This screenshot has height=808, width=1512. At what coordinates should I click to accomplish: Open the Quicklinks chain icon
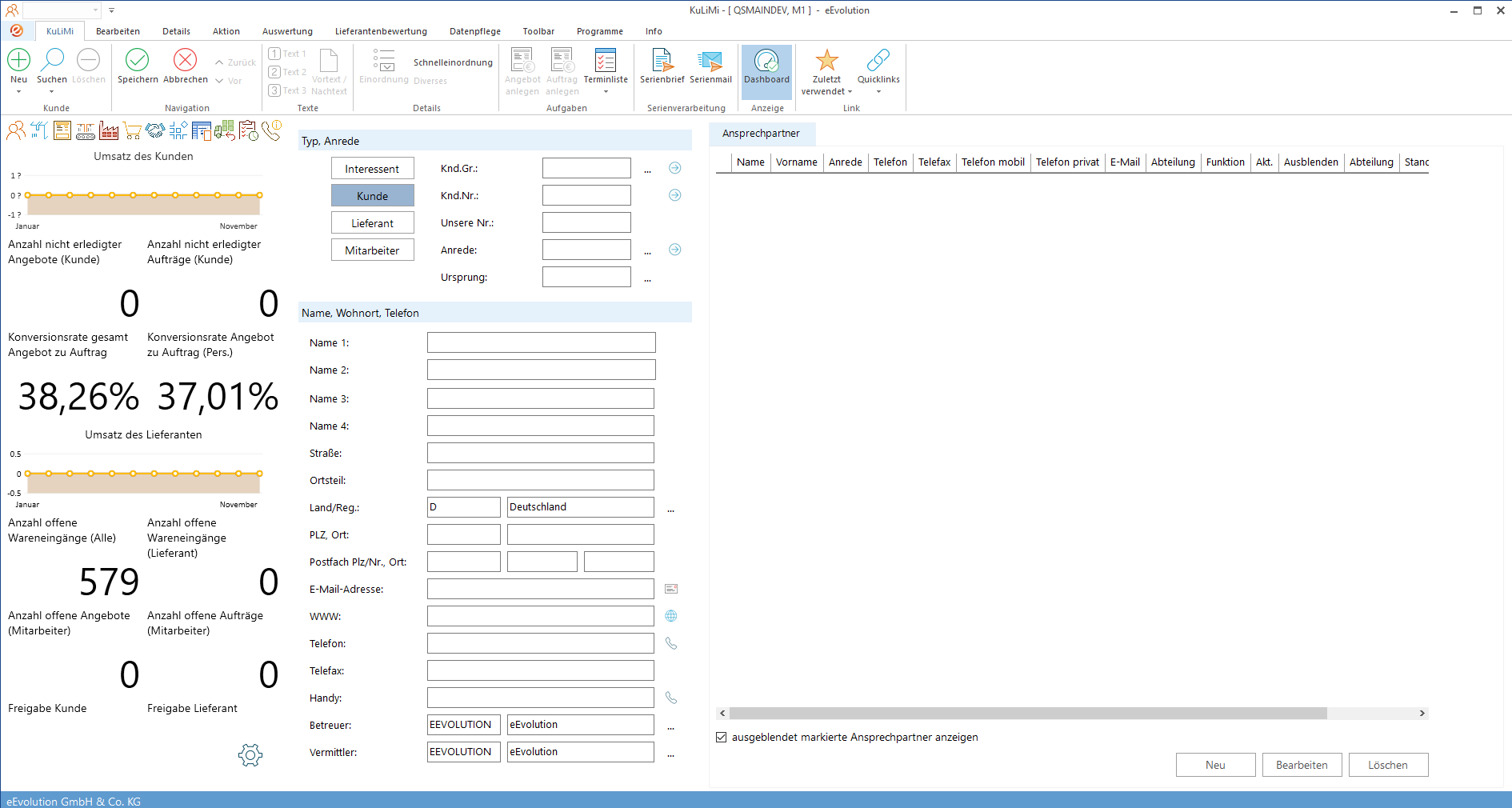878,60
